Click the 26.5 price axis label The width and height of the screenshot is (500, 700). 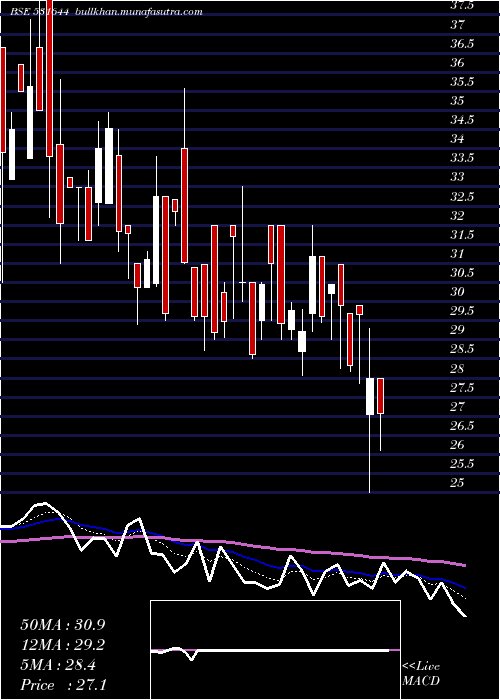(462, 425)
